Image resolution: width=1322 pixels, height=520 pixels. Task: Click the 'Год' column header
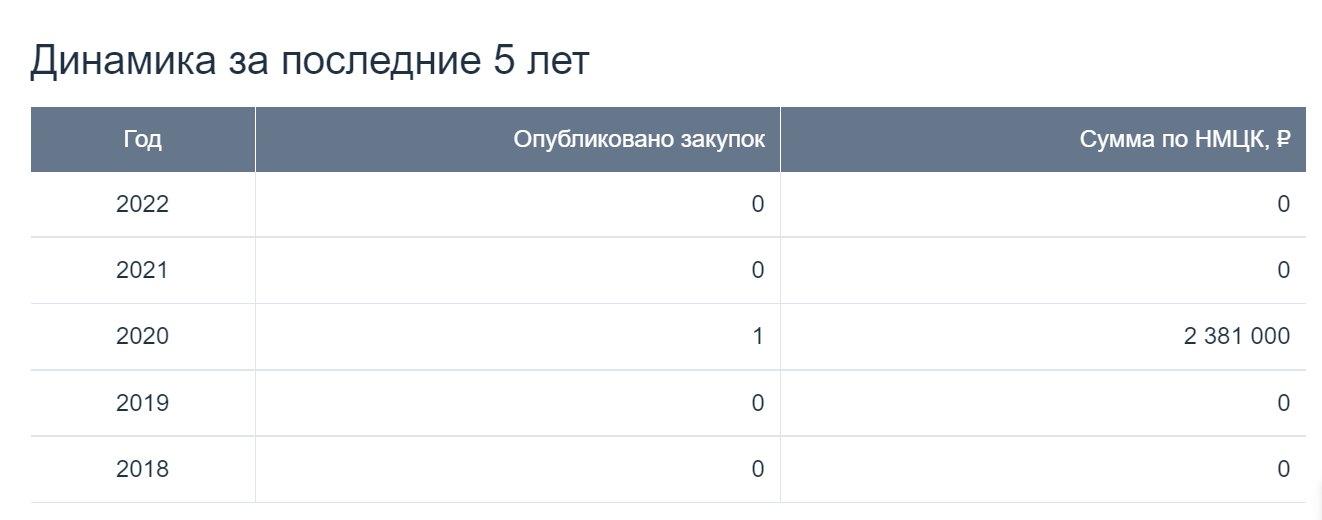143,139
